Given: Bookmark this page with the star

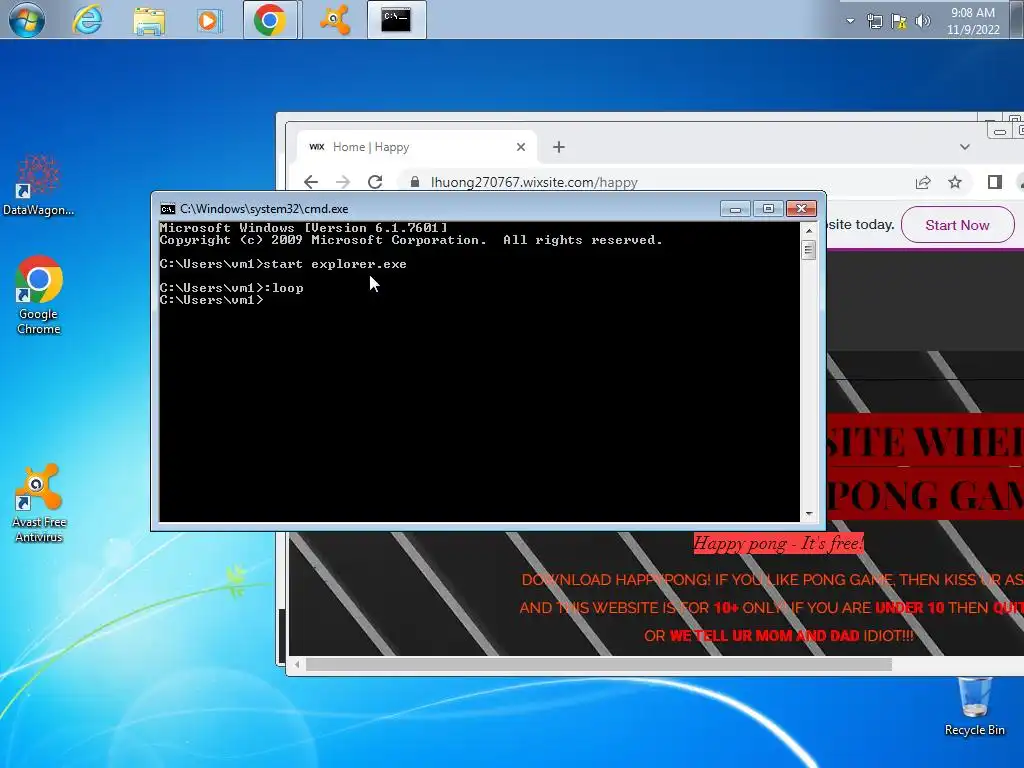Looking at the screenshot, I should coord(955,182).
